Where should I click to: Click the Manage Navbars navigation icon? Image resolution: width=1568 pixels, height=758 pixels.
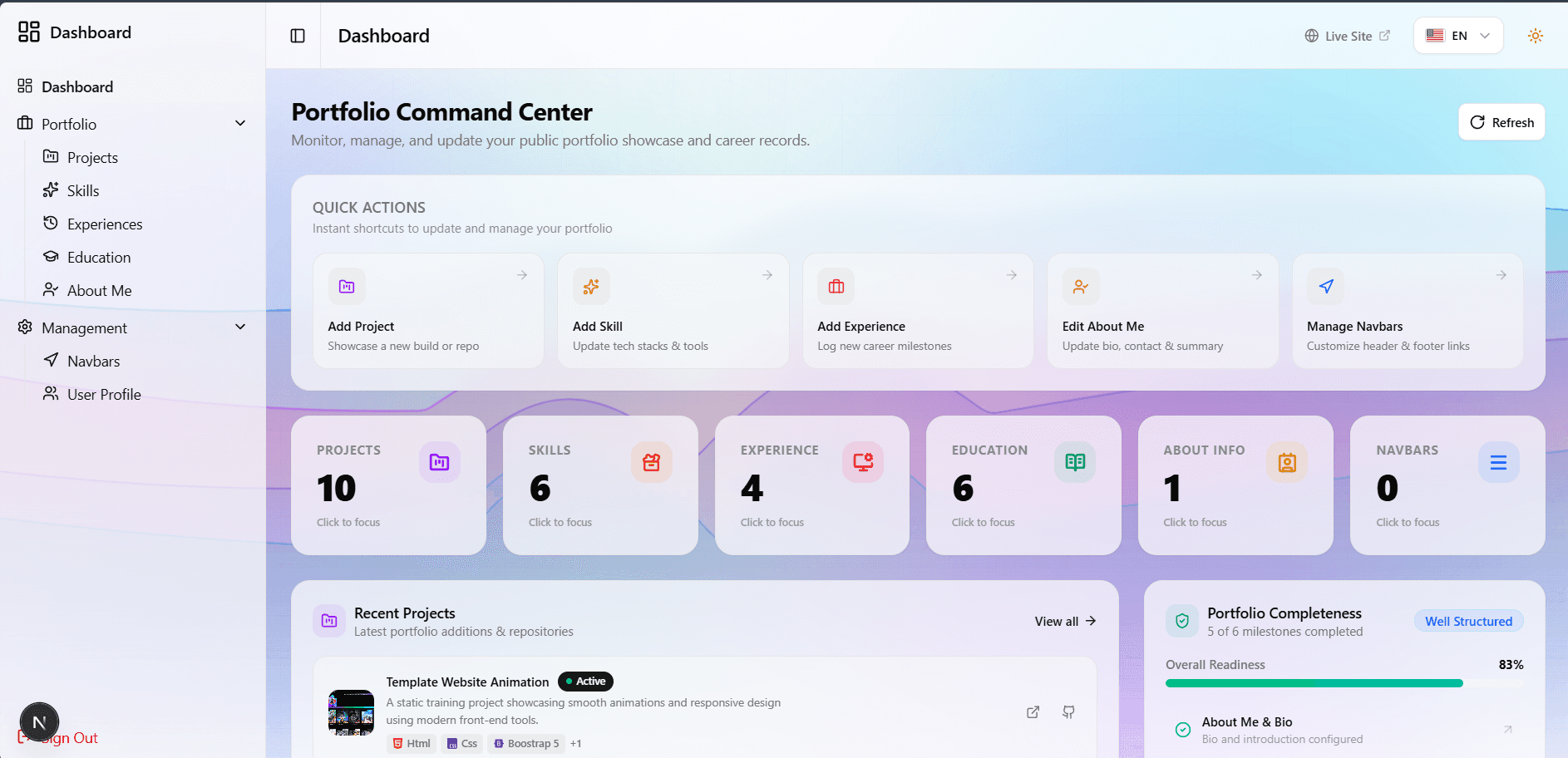pyautogui.click(x=1326, y=287)
